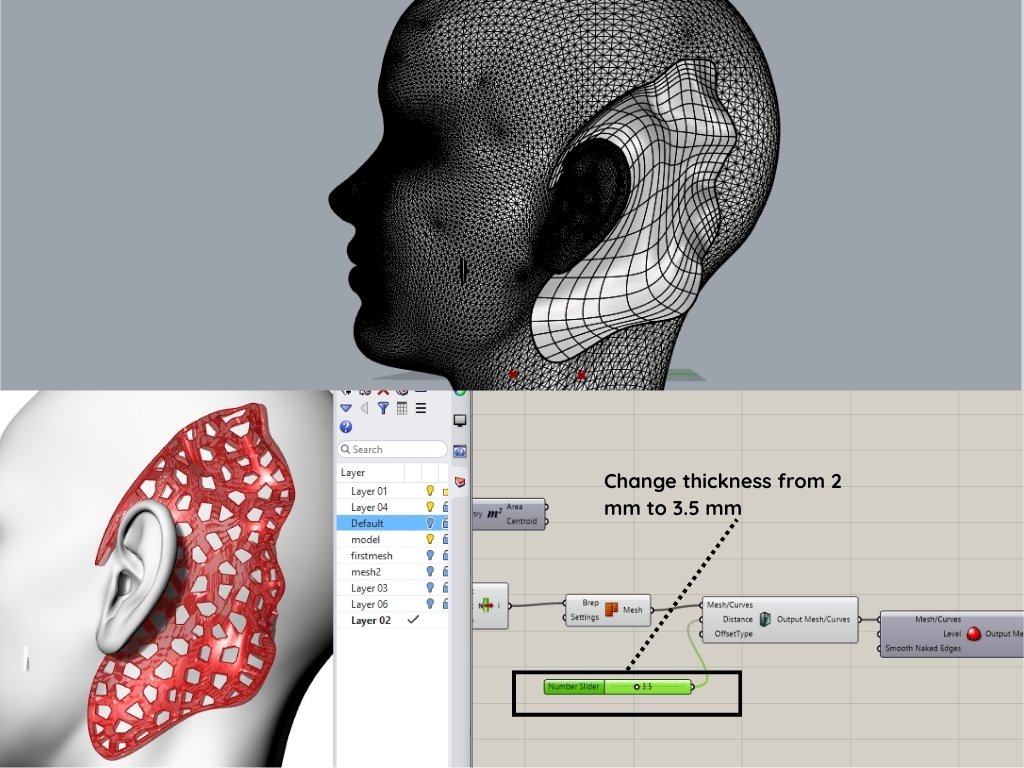Toggle lock icon for Layer 04
The width and height of the screenshot is (1024, 768).
tap(444, 507)
